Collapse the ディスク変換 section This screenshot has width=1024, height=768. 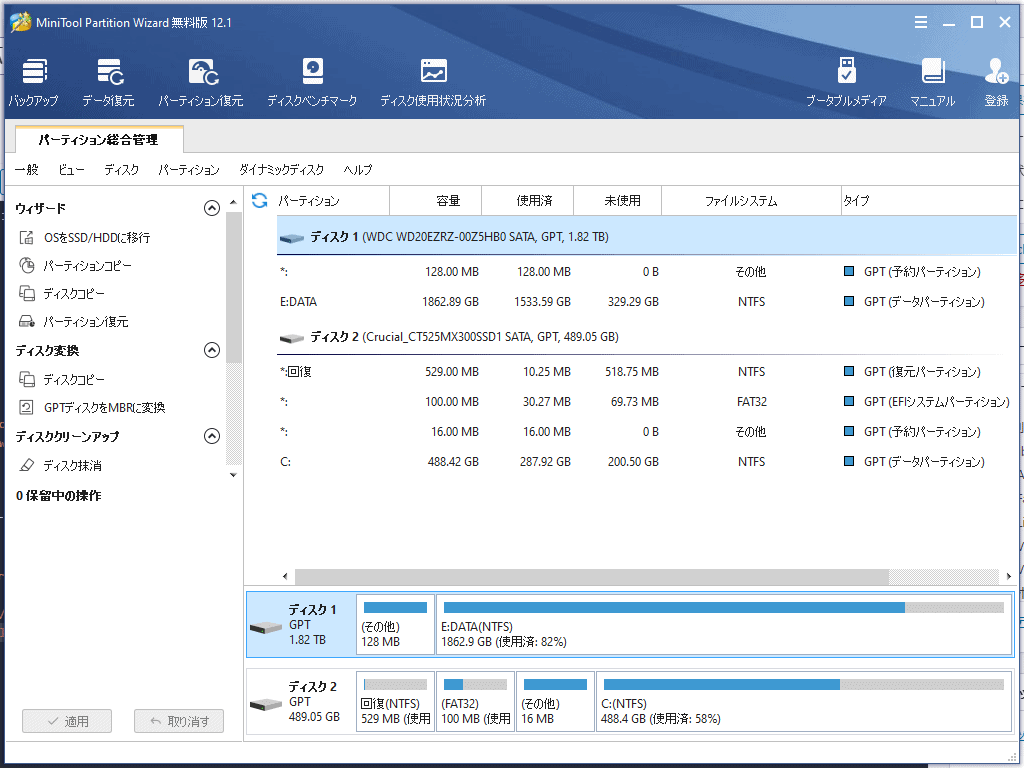(x=211, y=350)
